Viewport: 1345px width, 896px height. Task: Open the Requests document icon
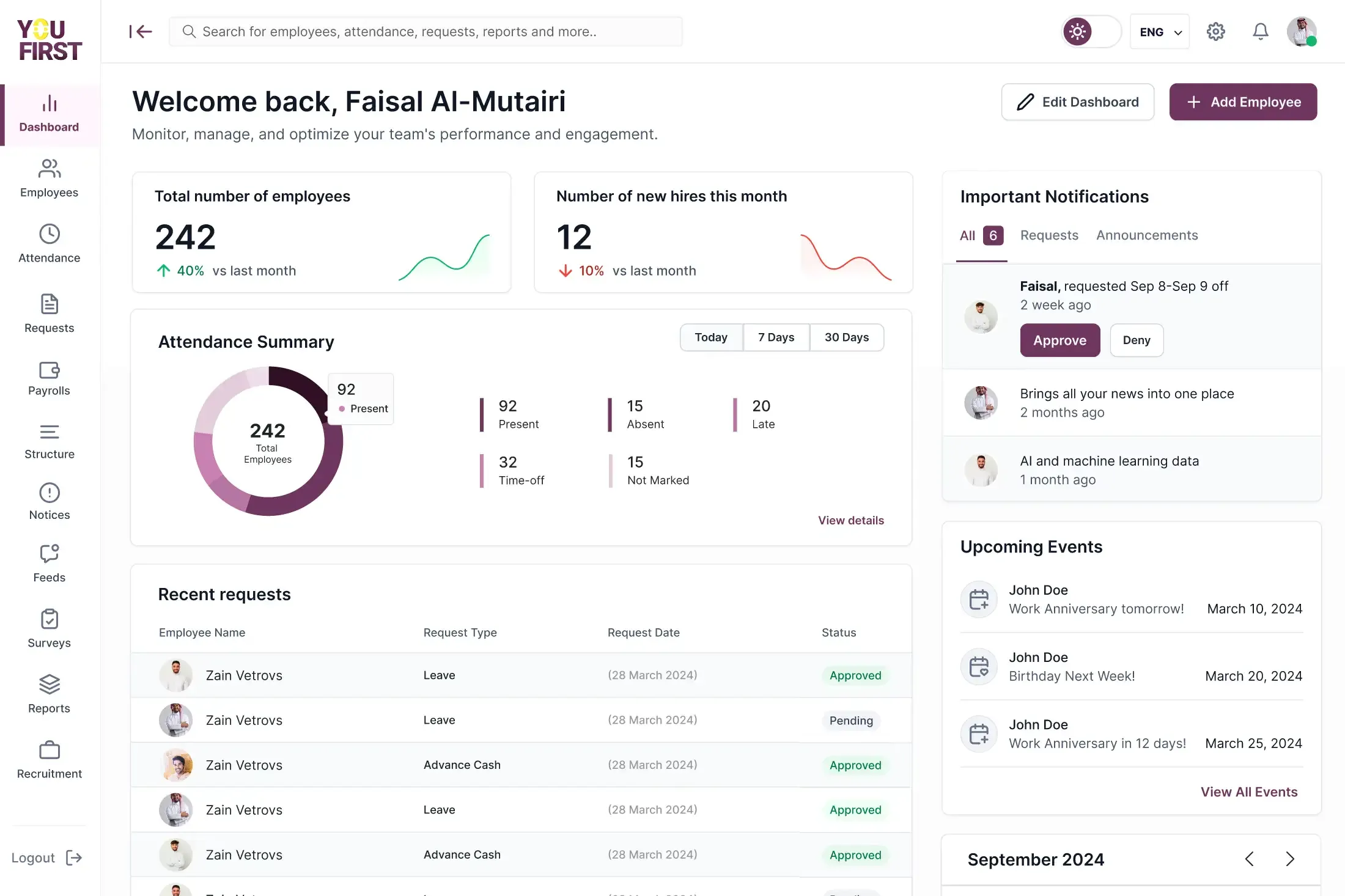click(50, 304)
